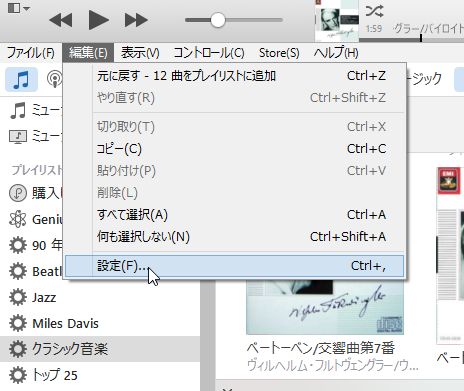The width and height of the screenshot is (464, 391).
Task: Toggle the shuffle icon
Action: 374,11
